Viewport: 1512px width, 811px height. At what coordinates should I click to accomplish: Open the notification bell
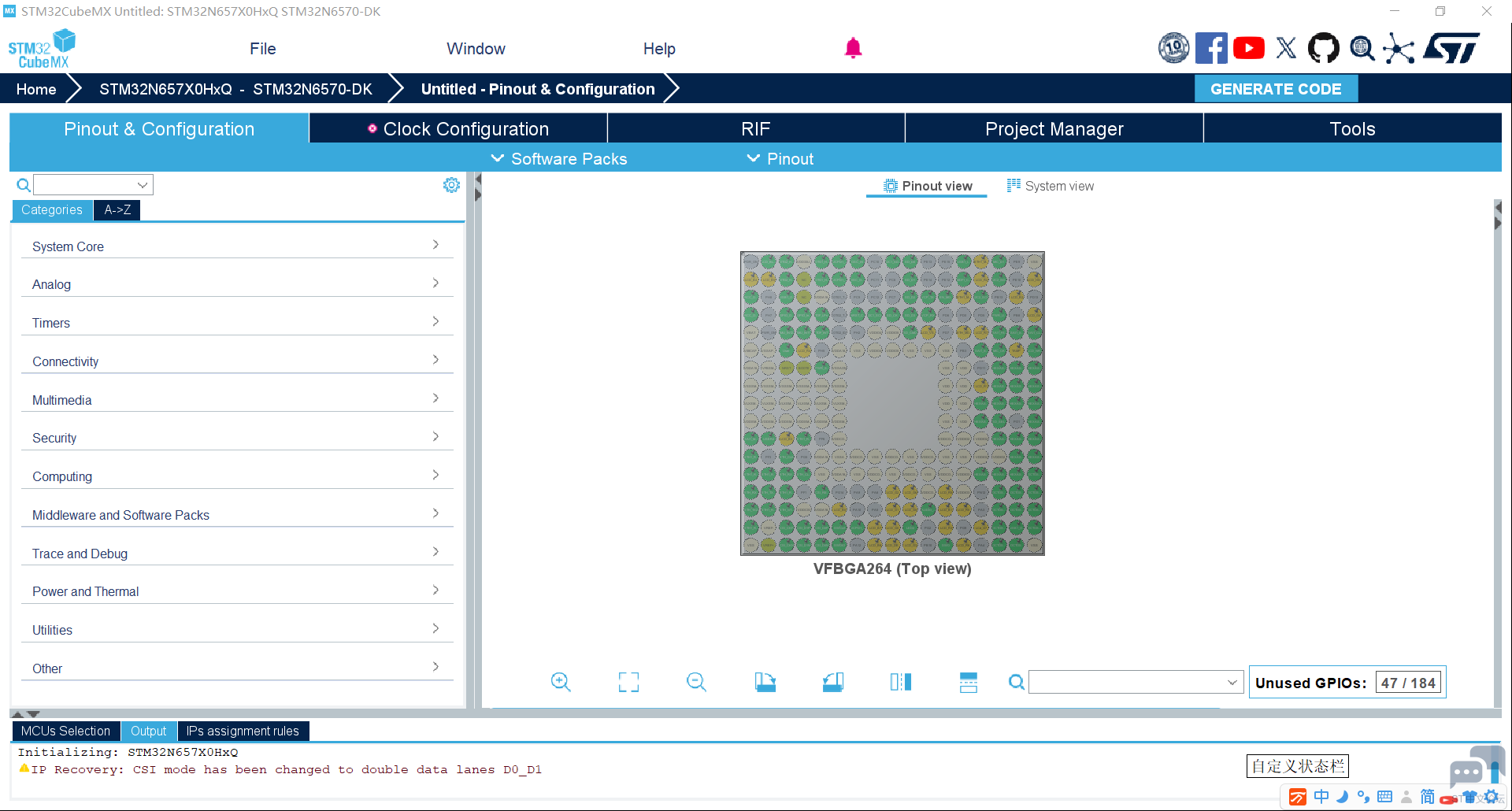[853, 48]
